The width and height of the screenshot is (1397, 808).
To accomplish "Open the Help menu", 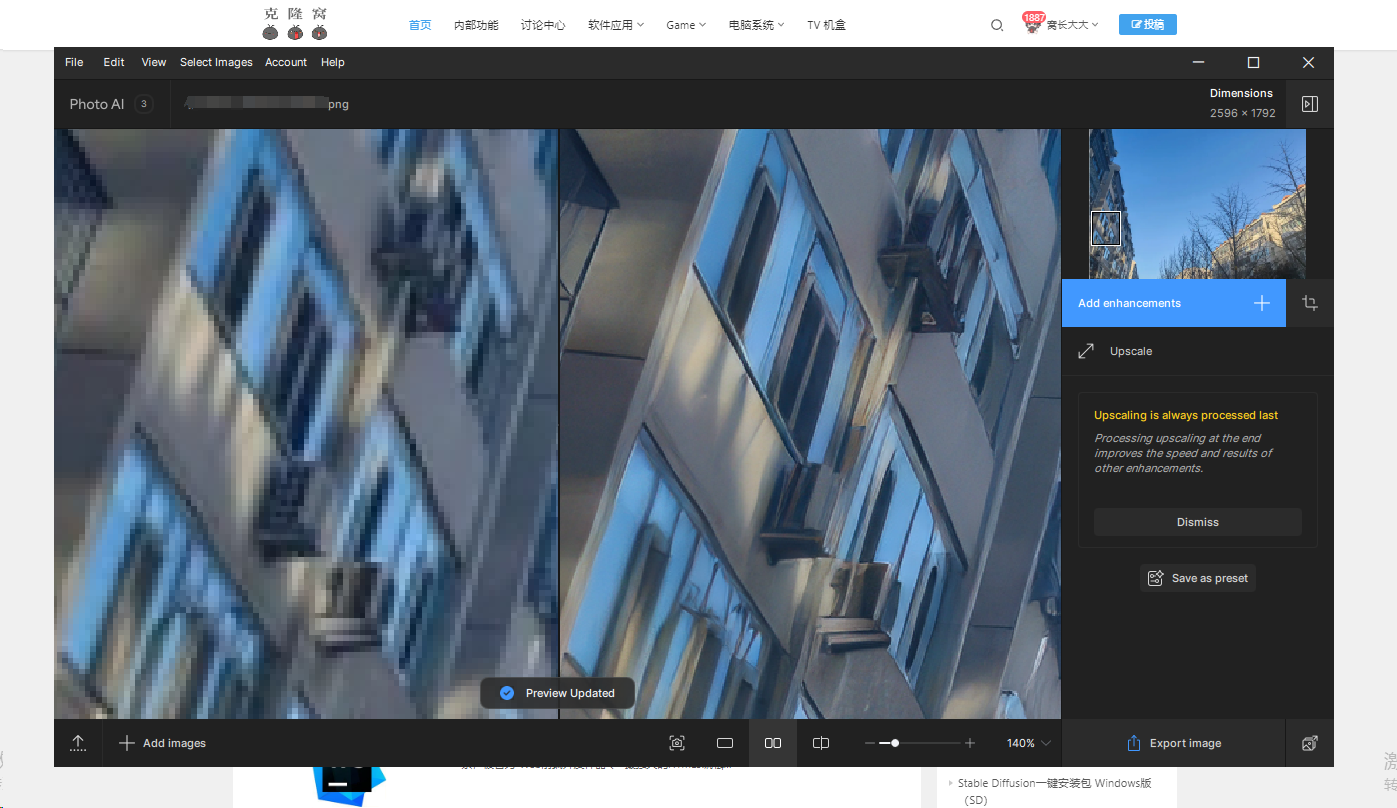I will (333, 62).
